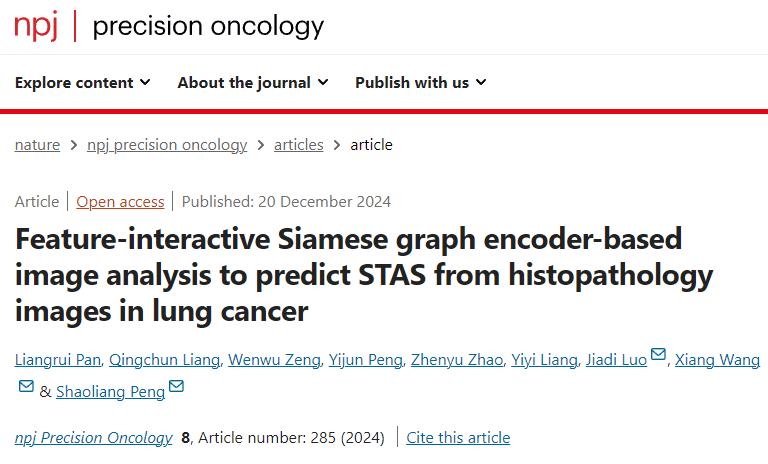The width and height of the screenshot is (768, 464).
Task: Click the envelope icon beside Shaoliang Peng
Action: click(x=176, y=387)
